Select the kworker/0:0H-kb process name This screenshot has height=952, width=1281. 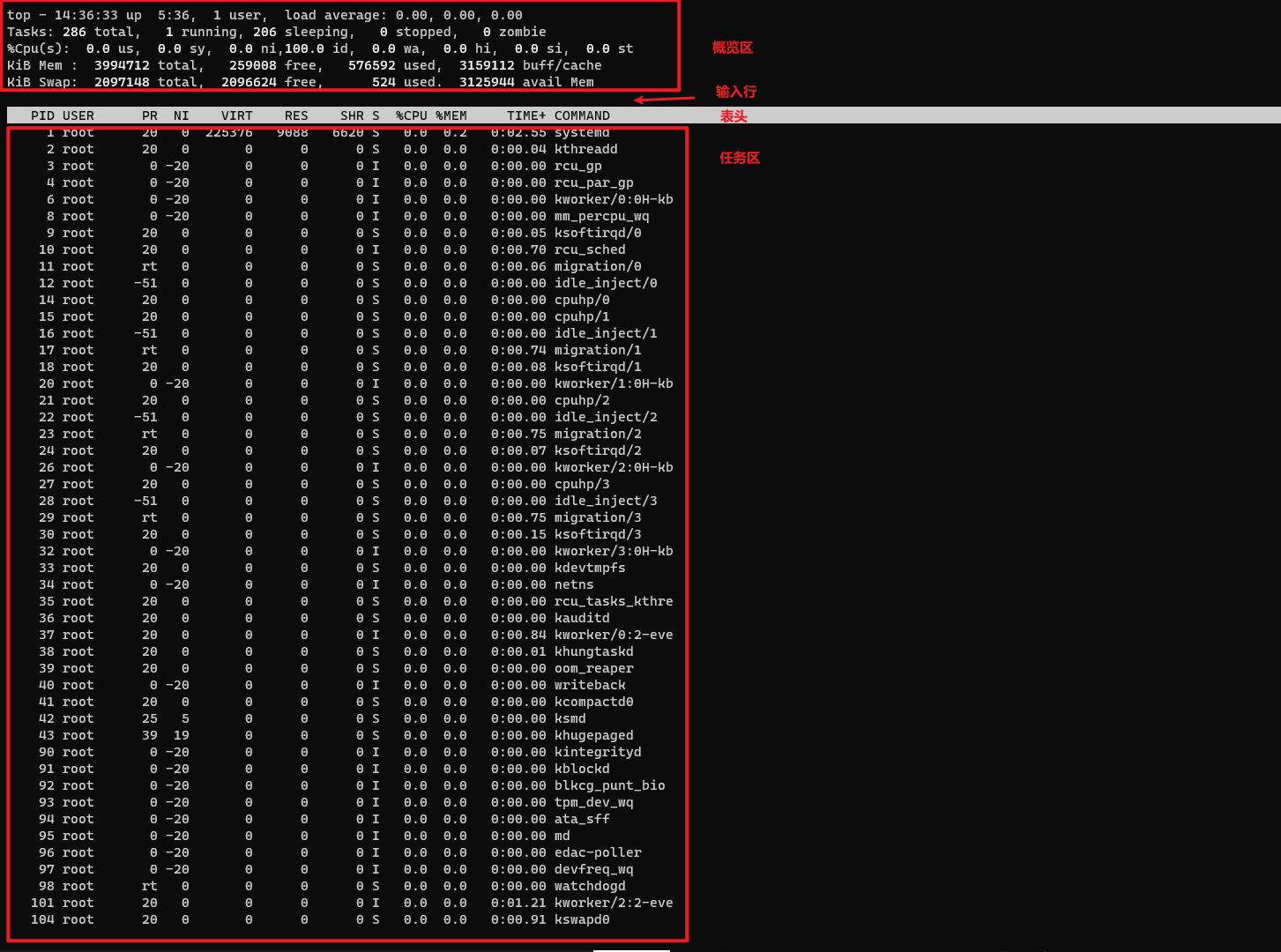[x=614, y=199]
